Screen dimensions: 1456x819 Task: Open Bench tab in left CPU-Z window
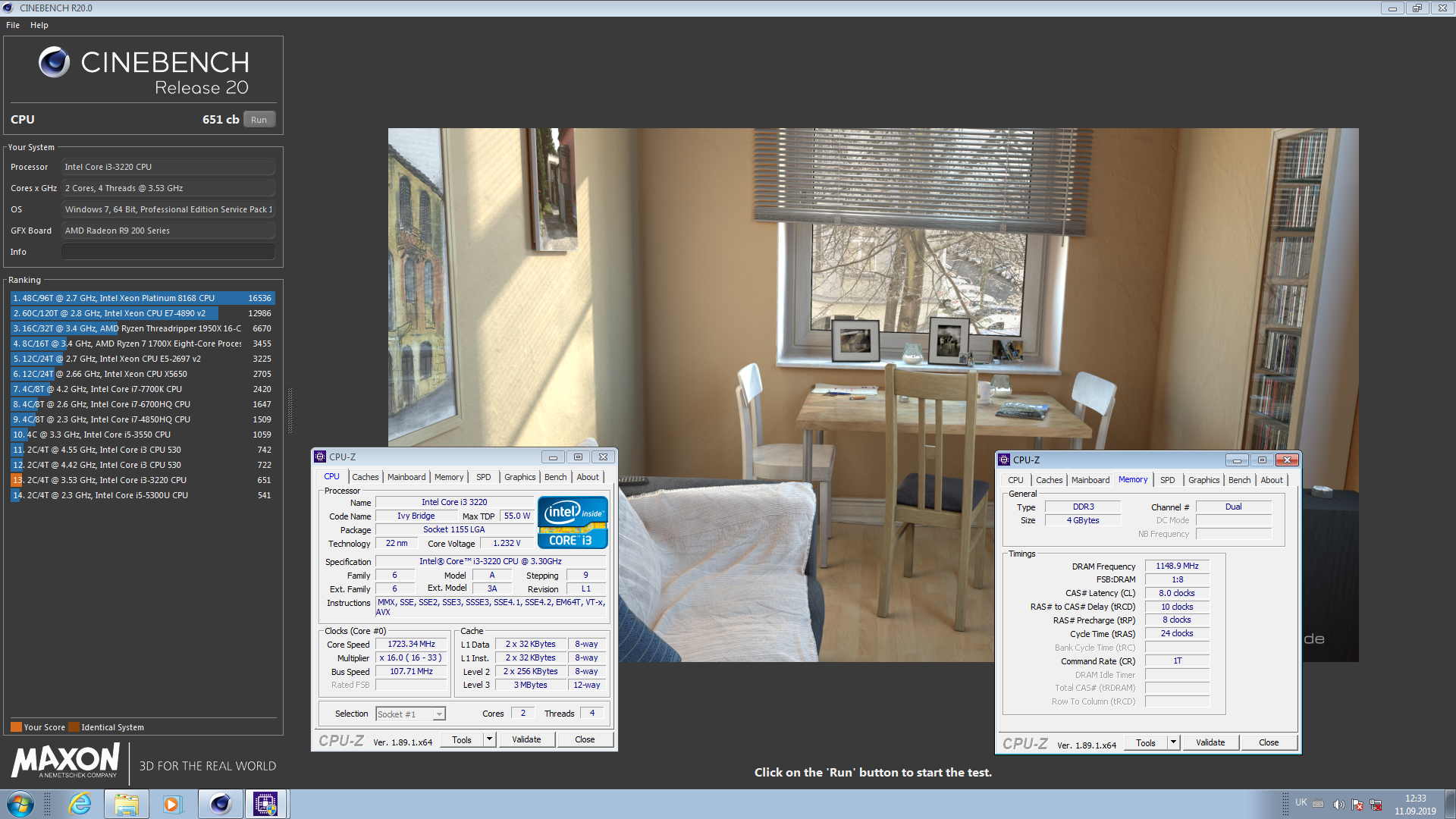[556, 477]
